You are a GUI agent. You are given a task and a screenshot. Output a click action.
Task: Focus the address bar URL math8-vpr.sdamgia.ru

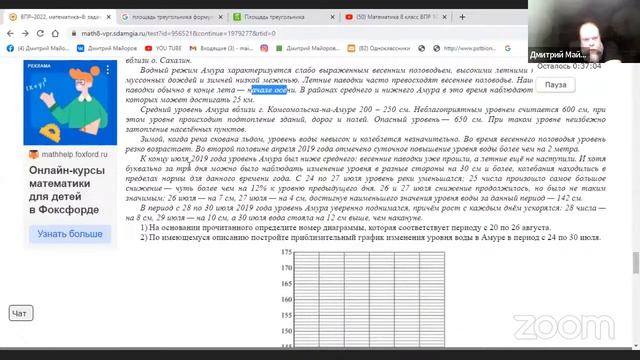pyautogui.click(x=178, y=33)
